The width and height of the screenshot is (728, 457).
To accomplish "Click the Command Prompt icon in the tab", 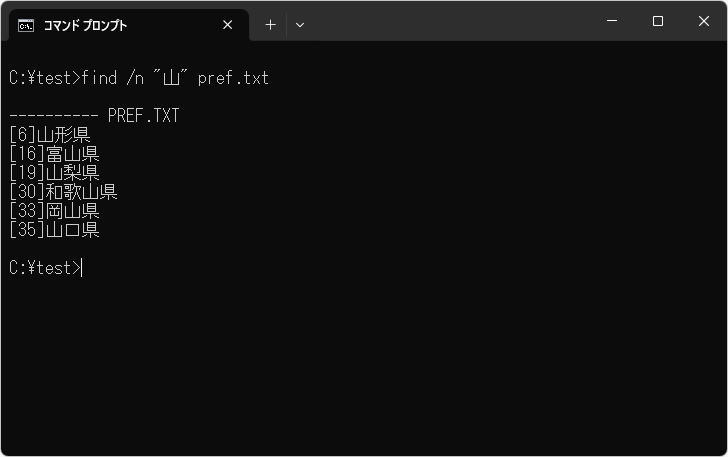I will 26,25.
